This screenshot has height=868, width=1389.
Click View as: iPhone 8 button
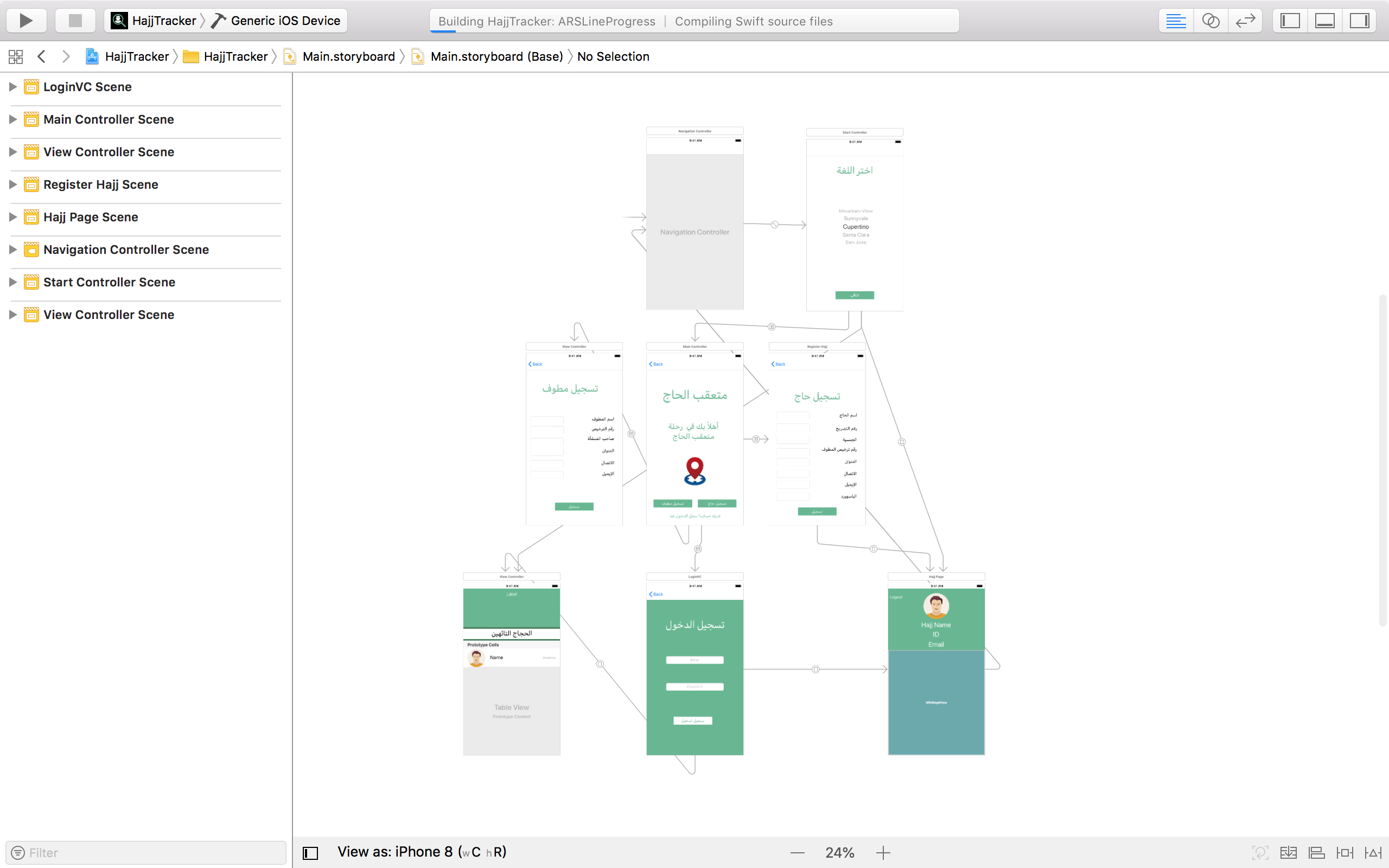(x=422, y=852)
